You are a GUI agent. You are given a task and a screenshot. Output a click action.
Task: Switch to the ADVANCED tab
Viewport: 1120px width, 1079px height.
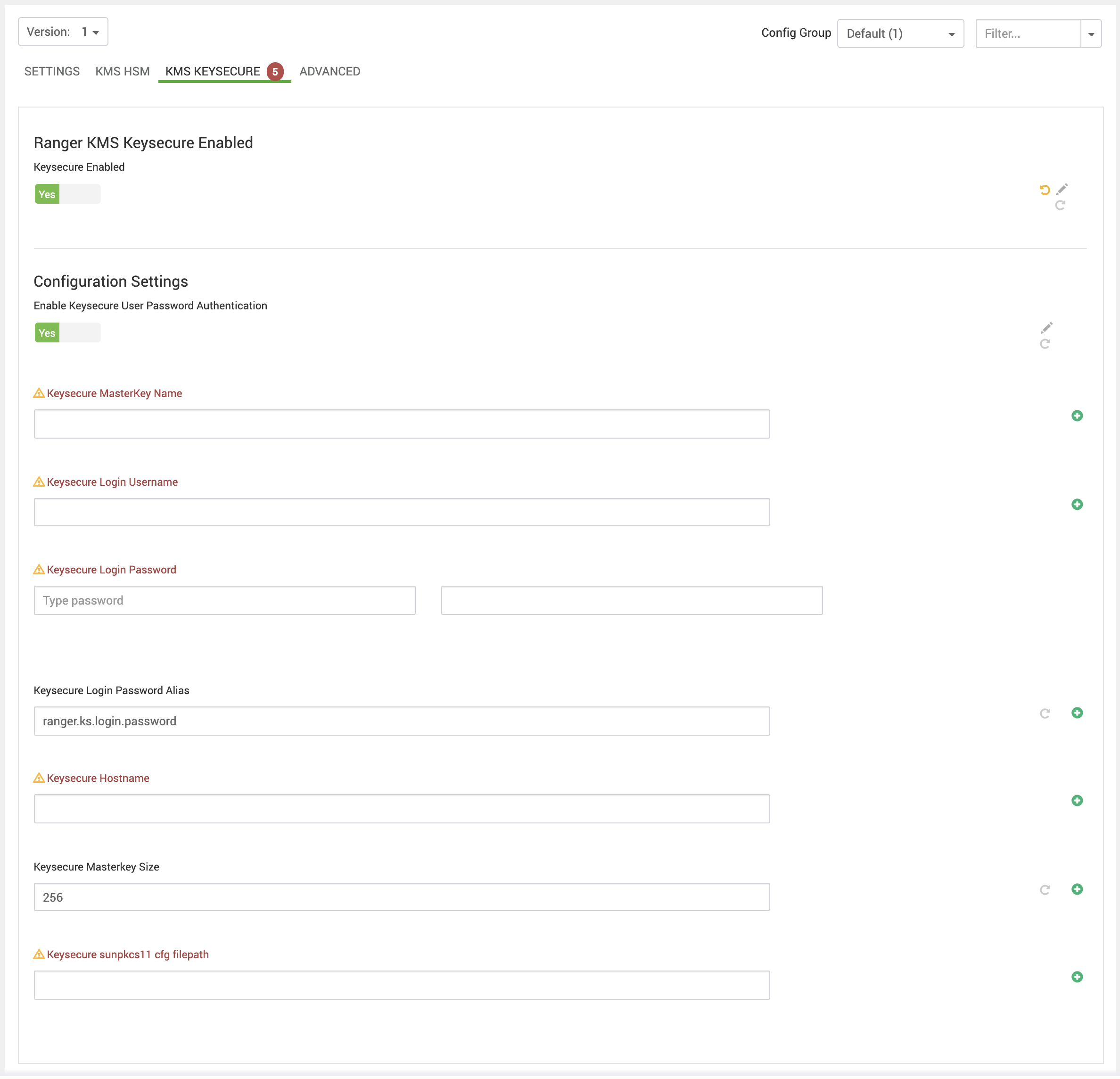329,72
